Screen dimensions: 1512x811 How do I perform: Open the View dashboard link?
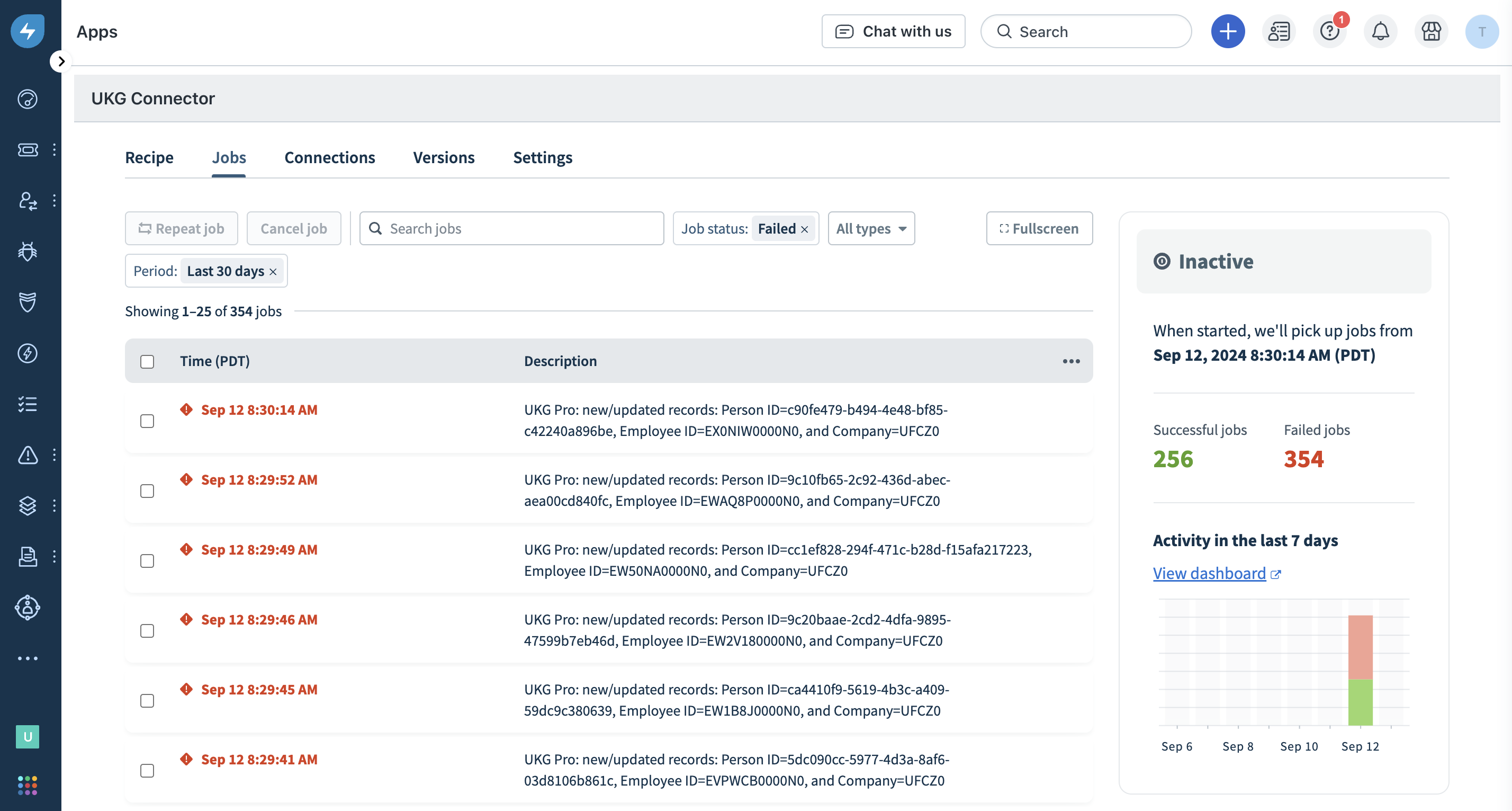[x=1209, y=573]
